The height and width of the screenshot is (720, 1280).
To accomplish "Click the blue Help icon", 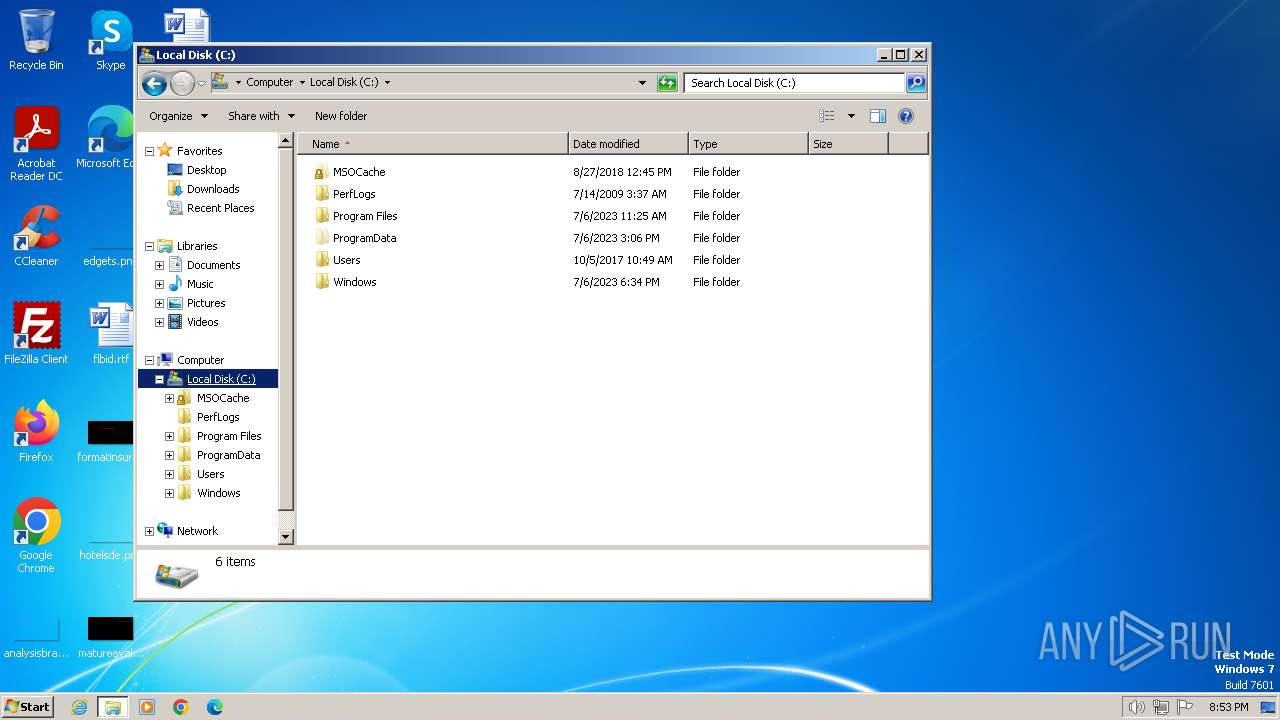I will click(x=906, y=116).
